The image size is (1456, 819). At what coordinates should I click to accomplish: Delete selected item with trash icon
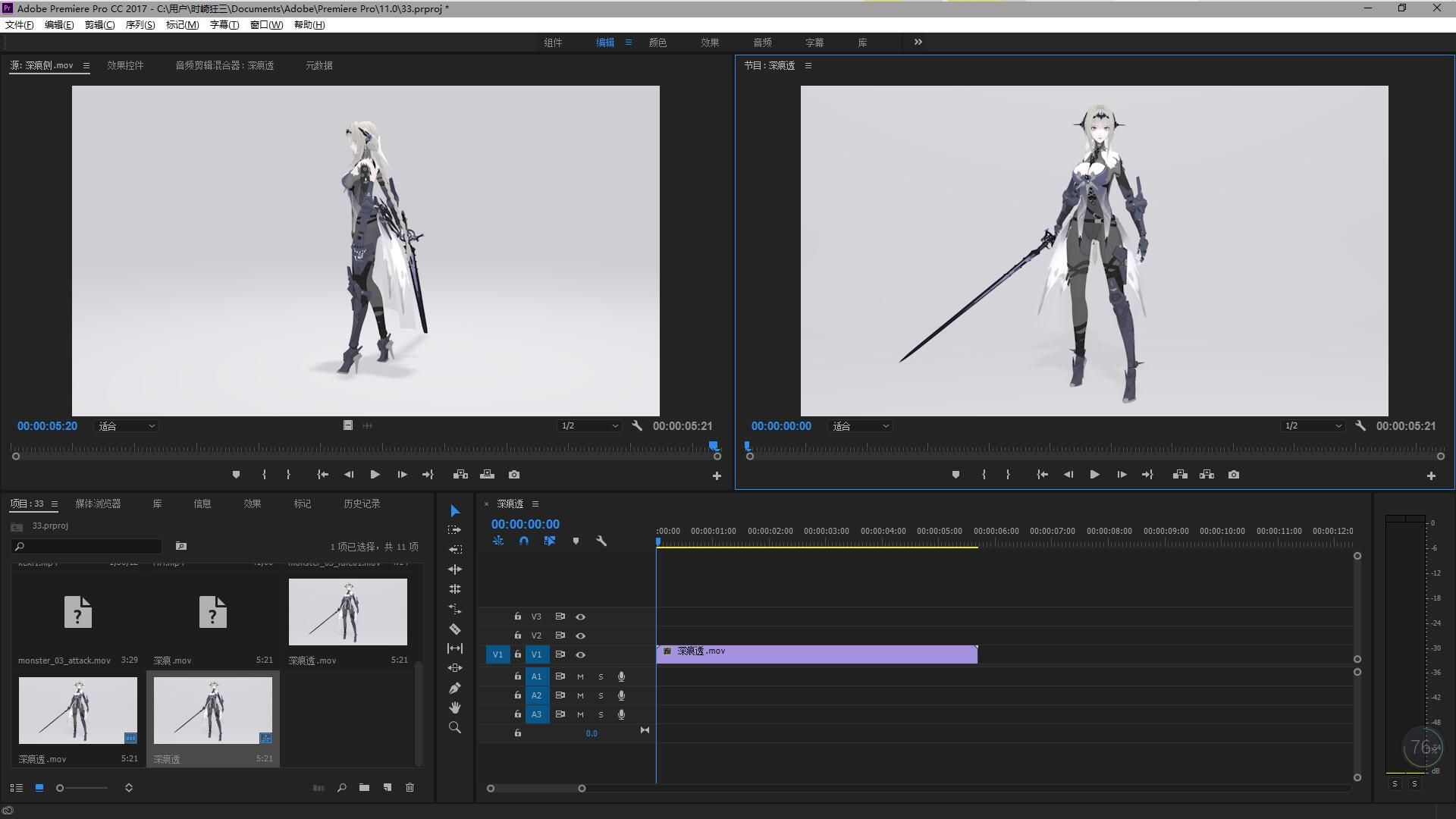point(410,788)
